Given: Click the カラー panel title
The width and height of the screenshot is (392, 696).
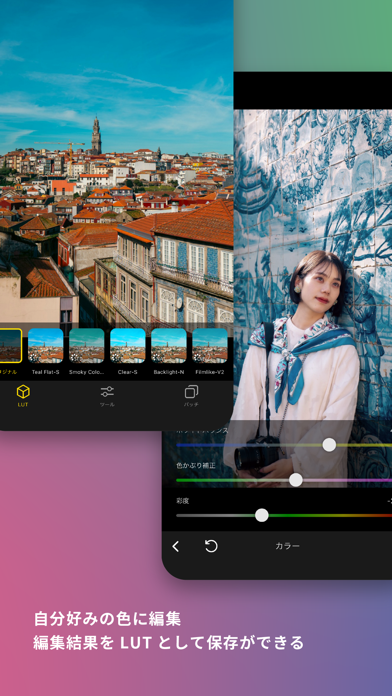Looking at the screenshot, I should 287,546.
